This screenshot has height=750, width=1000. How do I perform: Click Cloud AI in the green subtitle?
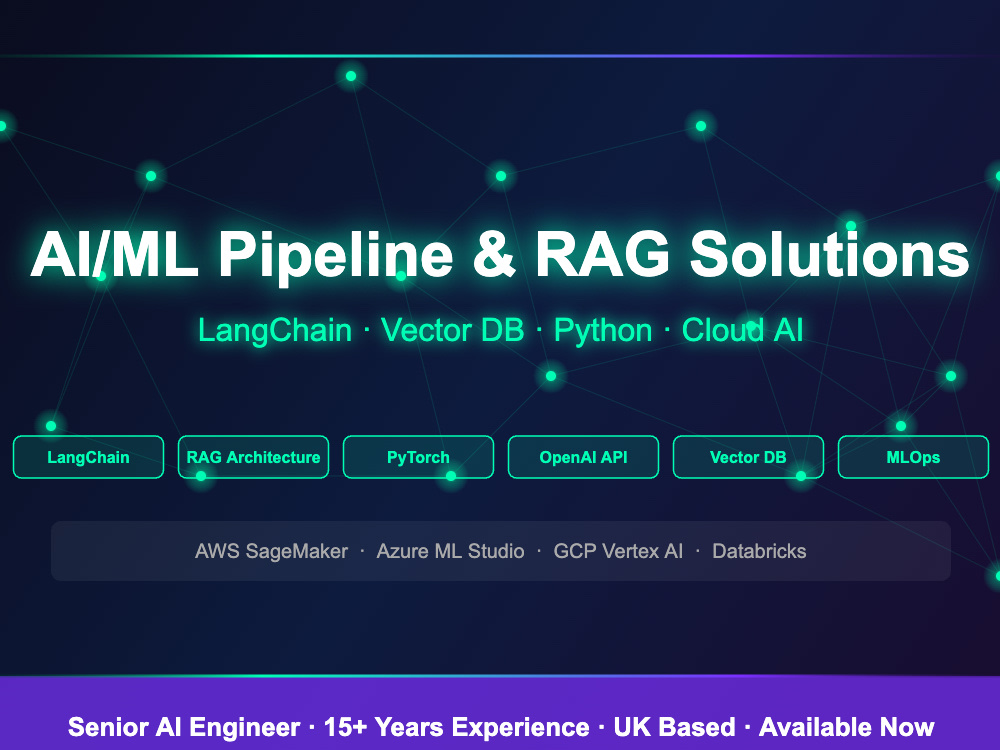click(742, 330)
